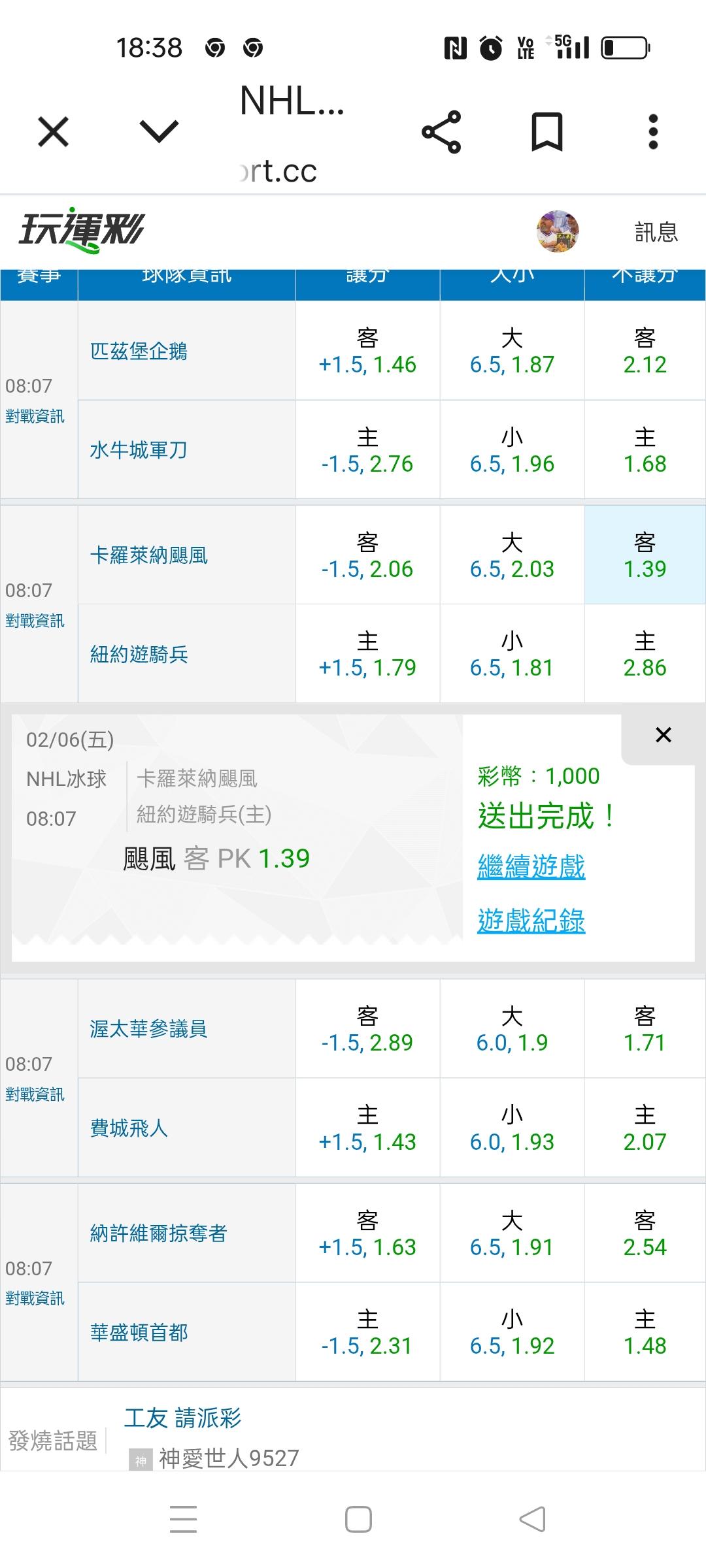Viewport: 706px width, 1568px height.
Task: Pick 大 6.5, 2.03 over option
Action: (x=512, y=555)
